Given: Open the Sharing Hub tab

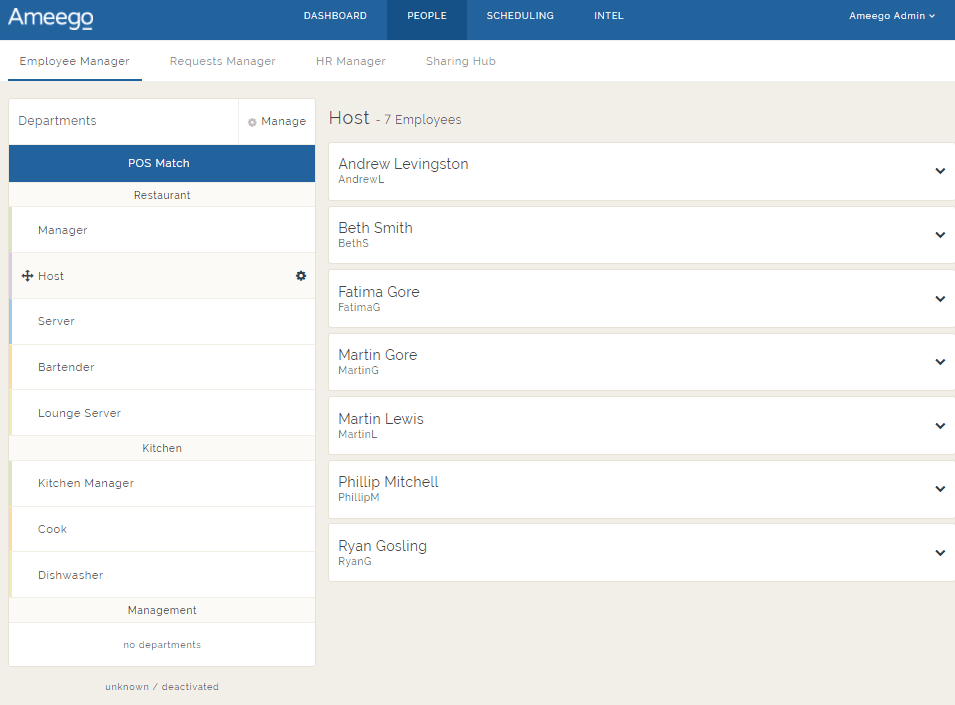Looking at the screenshot, I should (x=460, y=61).
